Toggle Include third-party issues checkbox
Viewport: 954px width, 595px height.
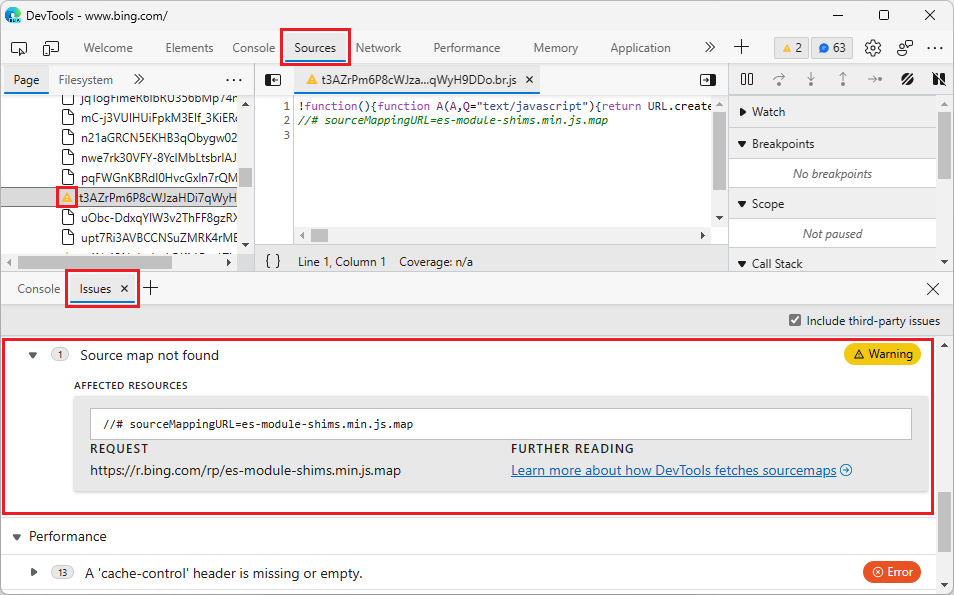[x=795, y=321]
